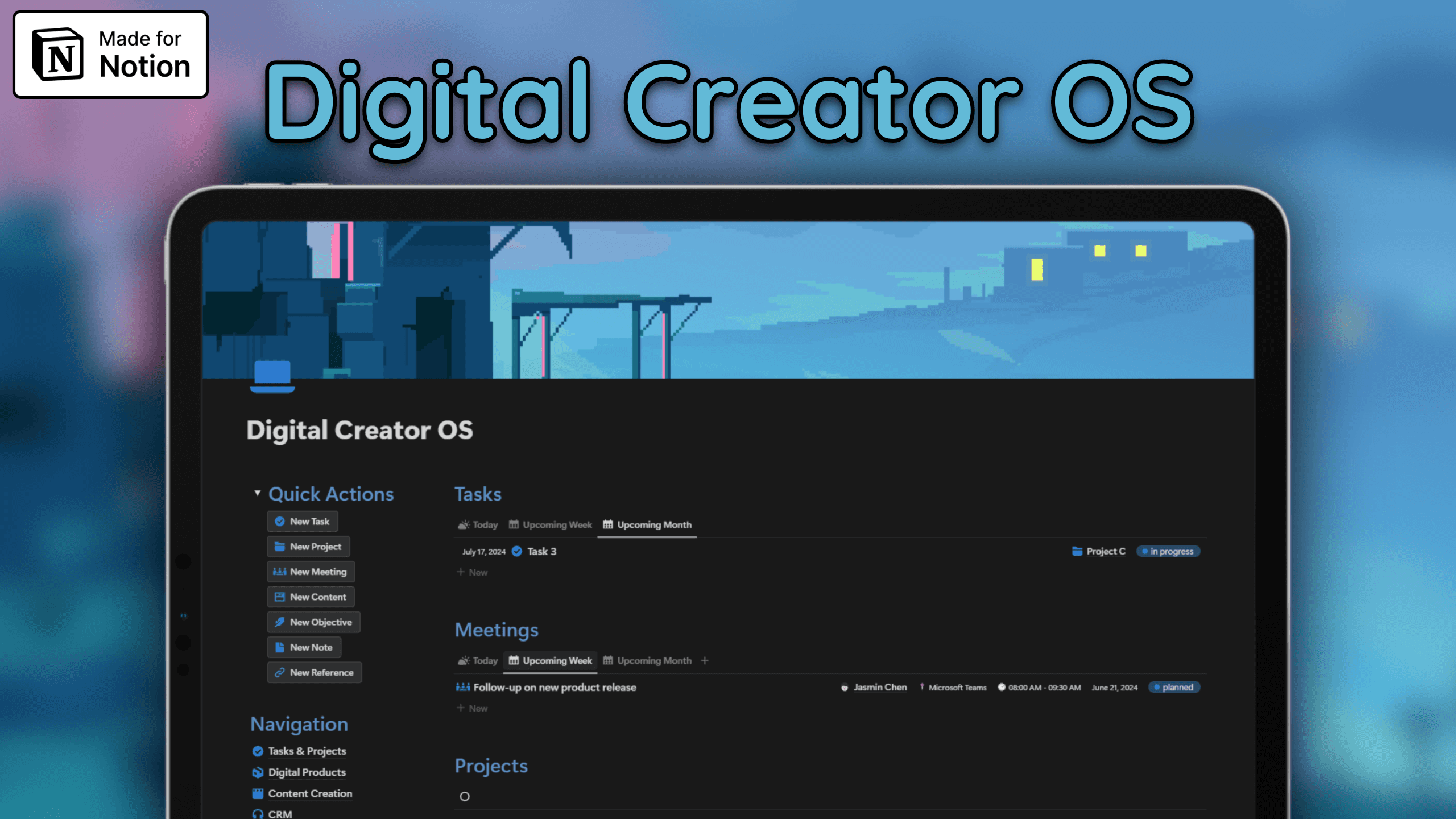Click the July 17, 2024 date

pyautogui.click(x=483, y=552)
